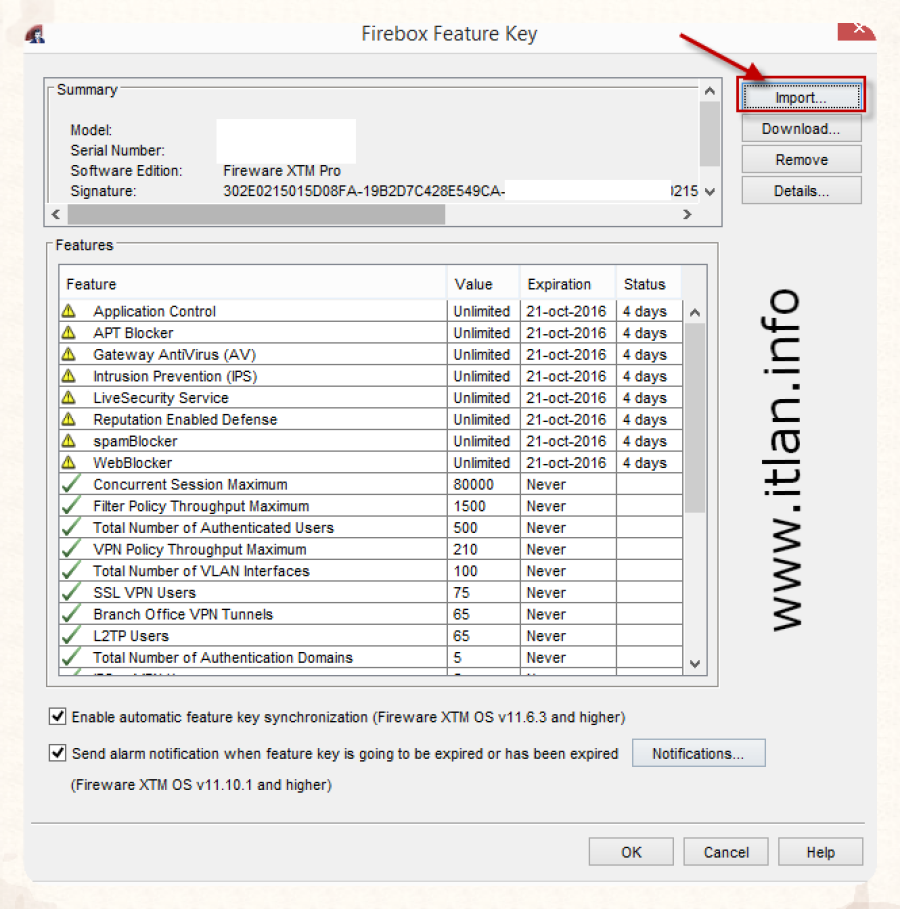Screen dimensions: 900x909
Task: Click the warning icon beside Gateway AntiVirus (AV)
Action: click(69, 354)
